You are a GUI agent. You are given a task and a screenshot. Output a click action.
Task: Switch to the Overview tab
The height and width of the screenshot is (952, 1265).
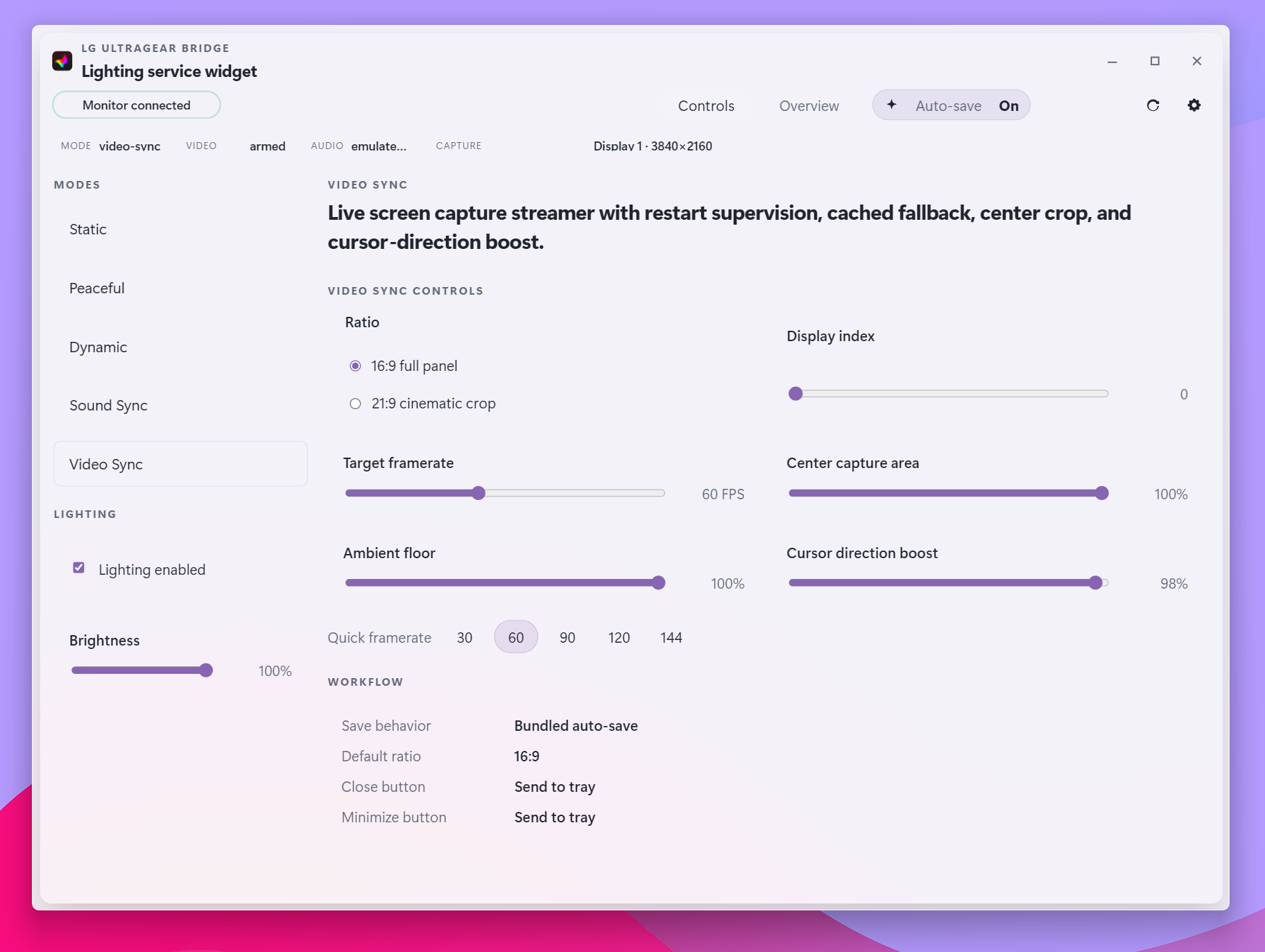(809, 105)
